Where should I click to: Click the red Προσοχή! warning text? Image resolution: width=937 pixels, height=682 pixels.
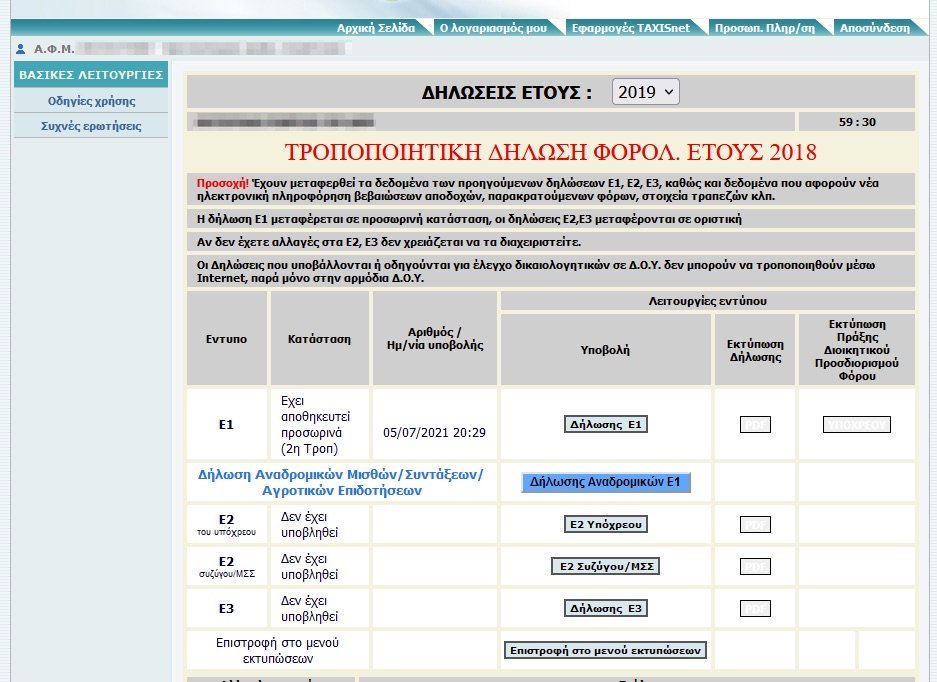pyautogui.click(x=223, y=183)
